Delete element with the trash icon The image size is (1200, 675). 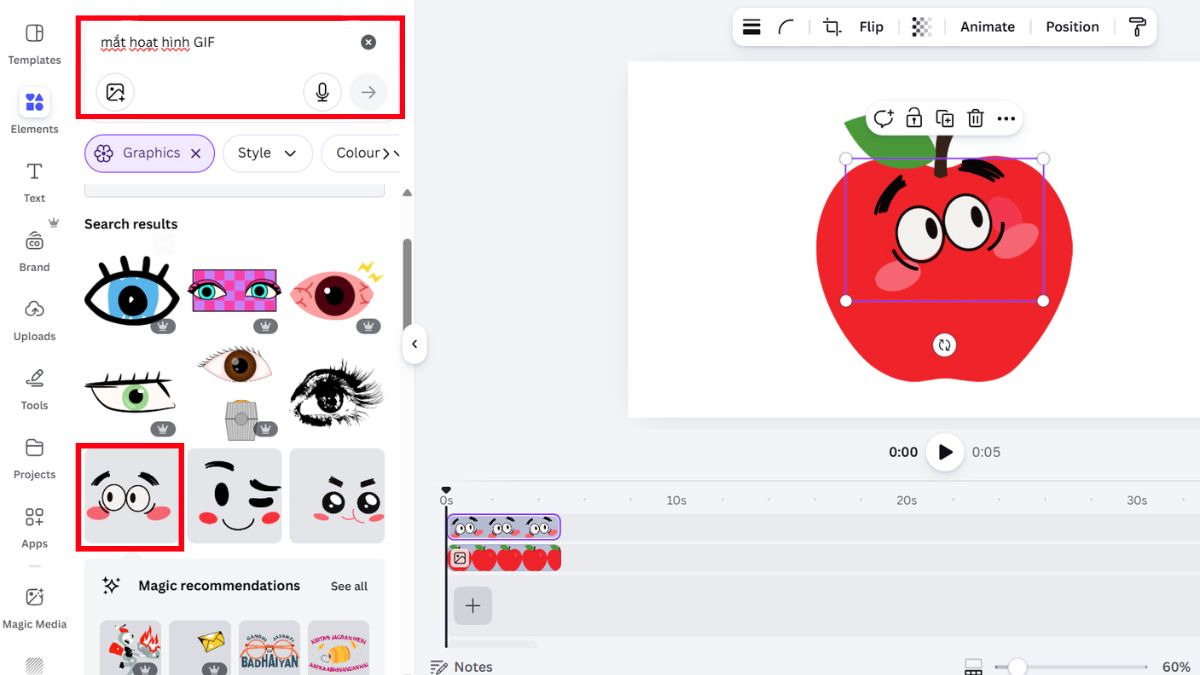click(975, 119)
